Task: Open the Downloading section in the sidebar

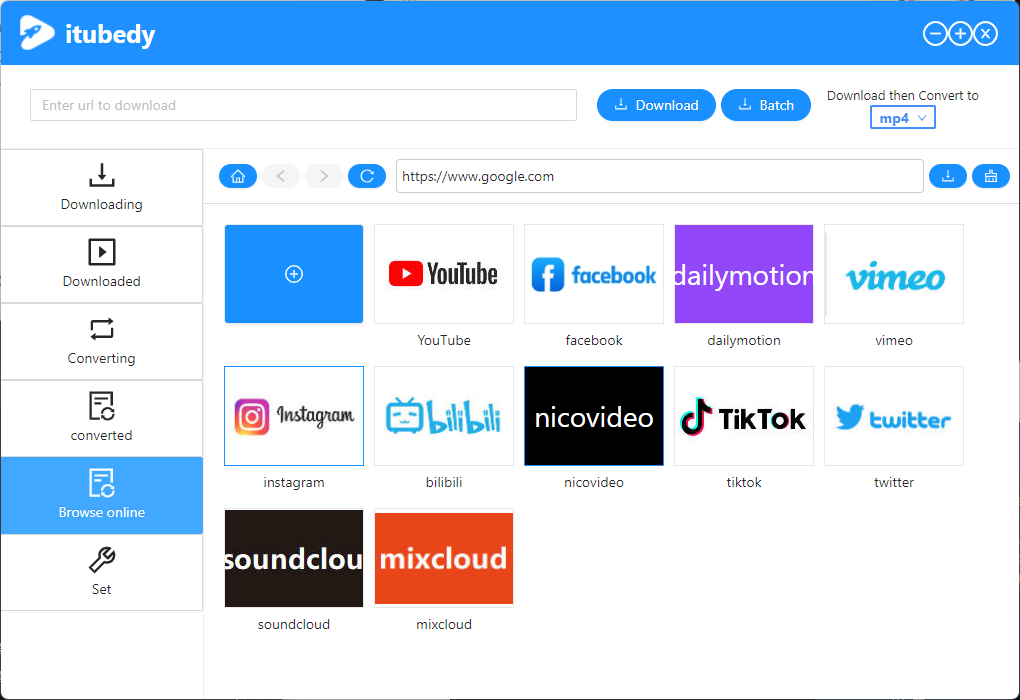Action: [x=101, y=188]
